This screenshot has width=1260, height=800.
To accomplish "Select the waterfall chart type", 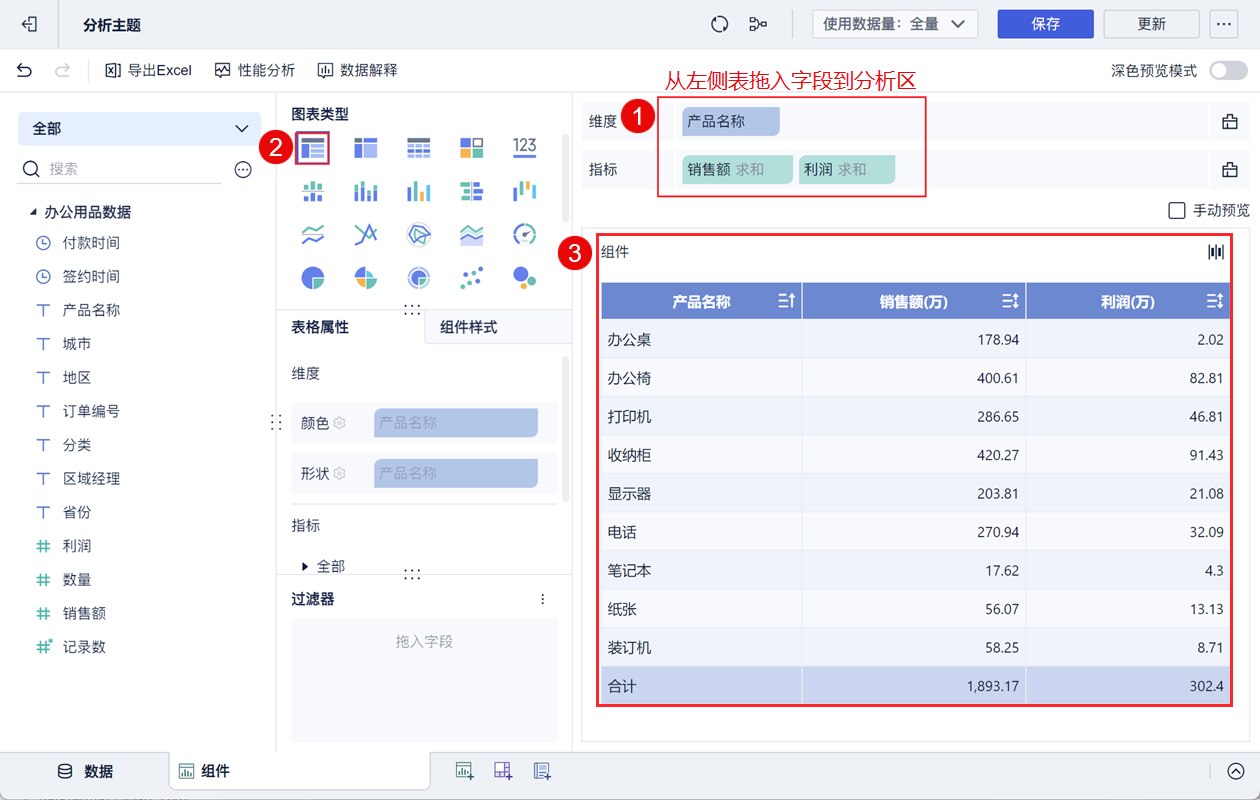I will pos(525,191).
